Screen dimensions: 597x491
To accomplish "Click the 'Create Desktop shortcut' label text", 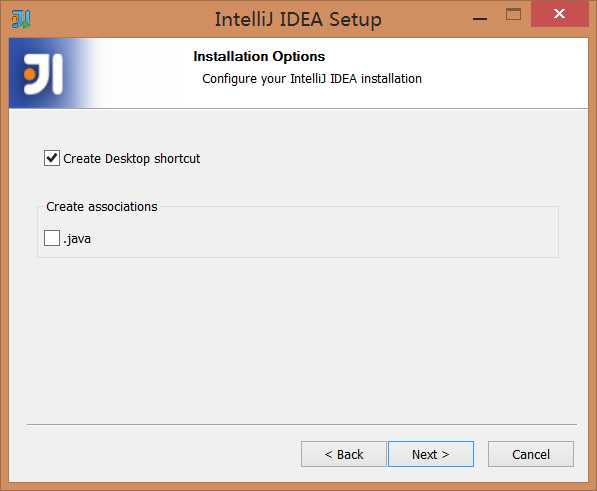I will (x=131, y=158).
